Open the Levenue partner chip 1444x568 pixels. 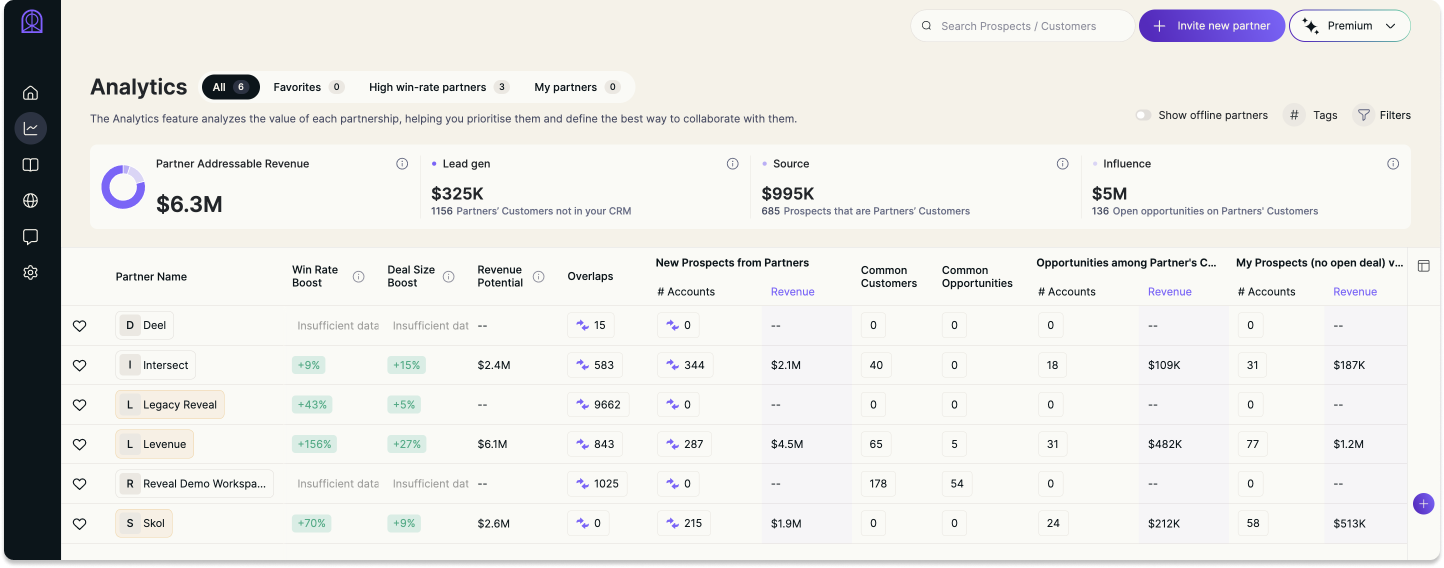tap(154, 444)
